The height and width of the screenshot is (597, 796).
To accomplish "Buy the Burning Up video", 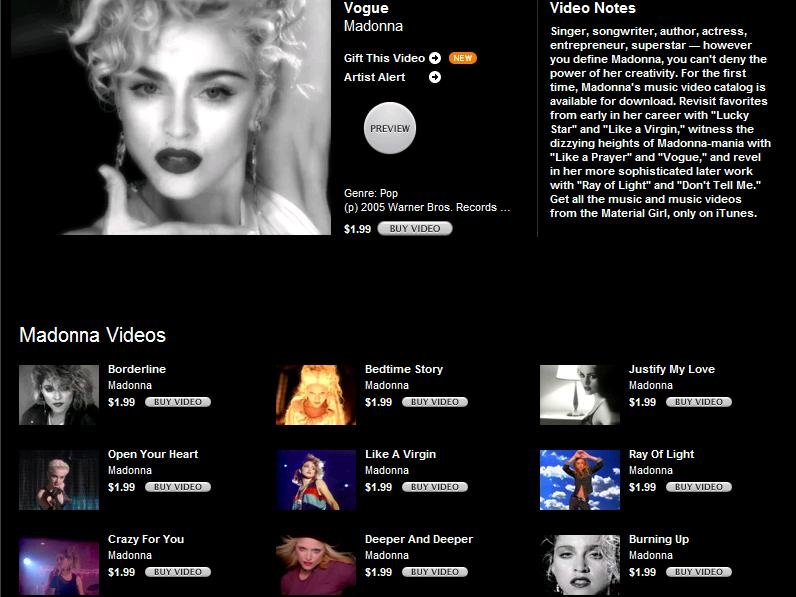I will coord(699,572).
